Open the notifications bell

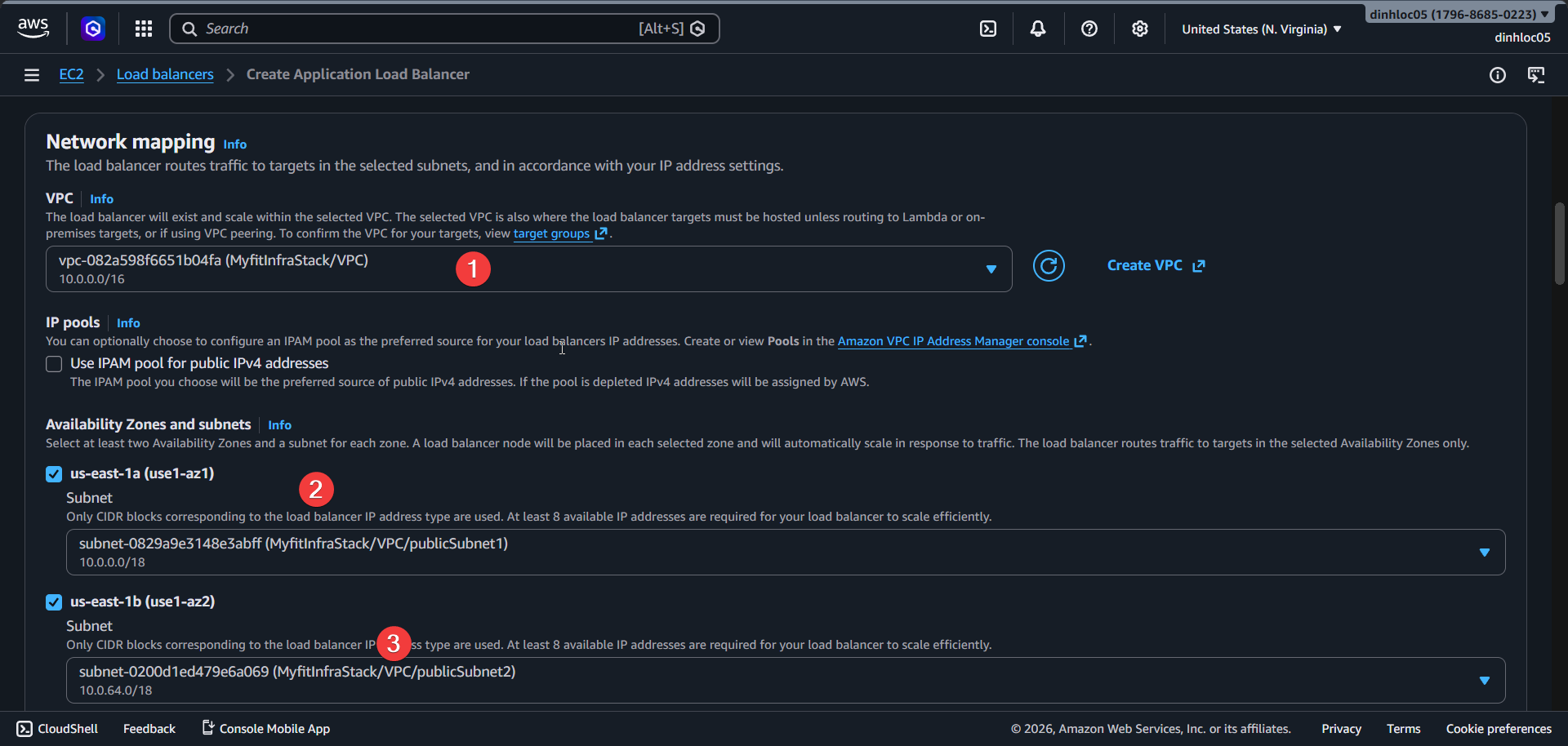(1037, 29)
